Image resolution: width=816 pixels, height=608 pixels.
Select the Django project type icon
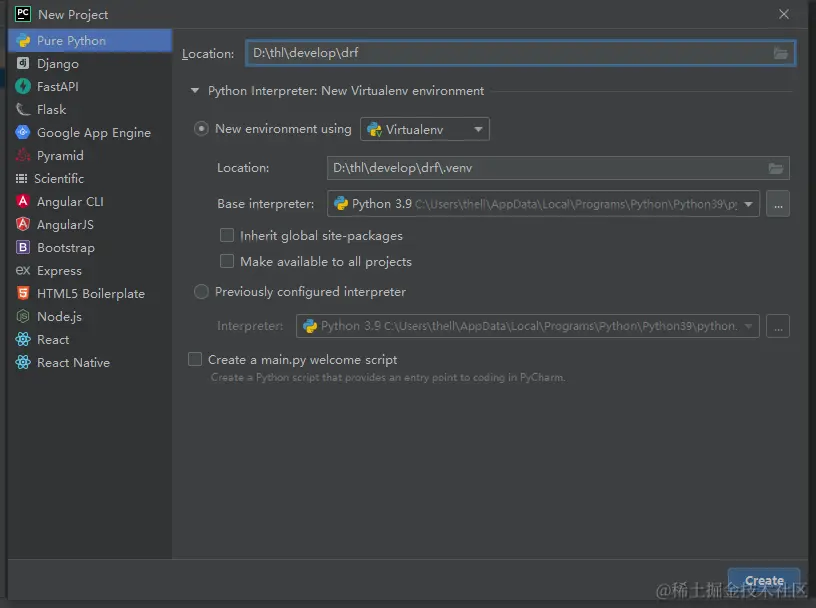22,64
